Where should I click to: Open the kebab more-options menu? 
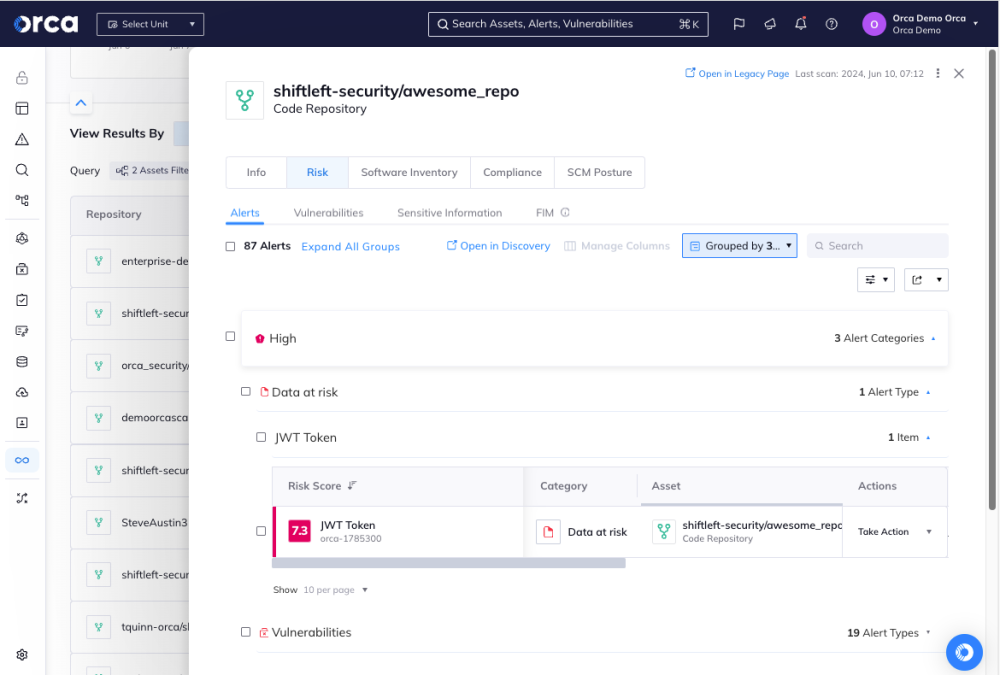(x=938, y=73)
